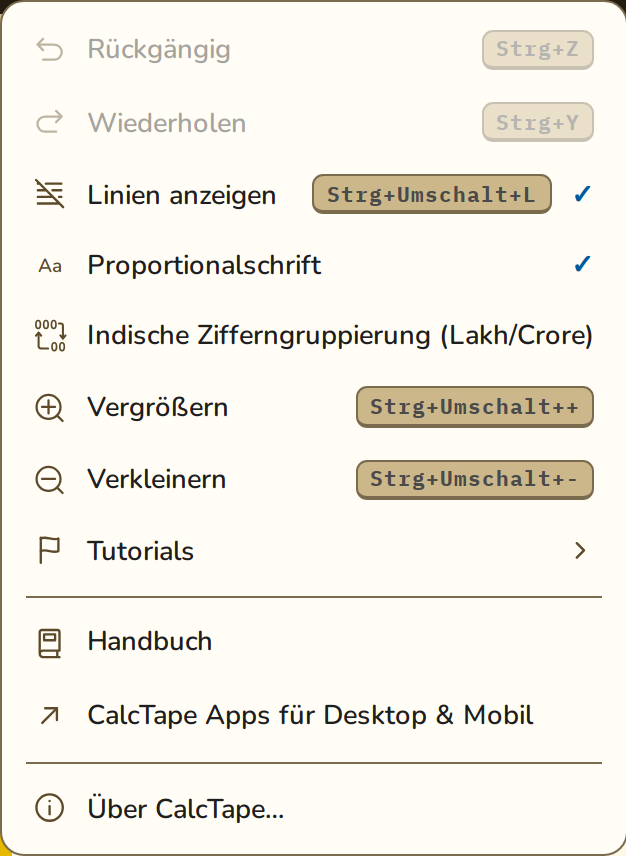
Task: Click the Strg+Umschalt+- shortcut badge
Action: click(475, 480)
